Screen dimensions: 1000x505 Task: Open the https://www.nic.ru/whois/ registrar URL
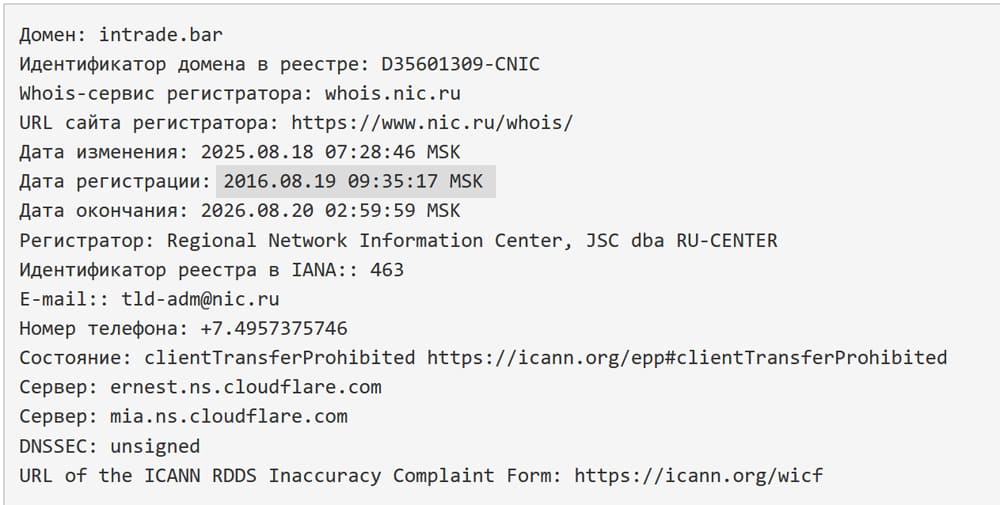432,123
